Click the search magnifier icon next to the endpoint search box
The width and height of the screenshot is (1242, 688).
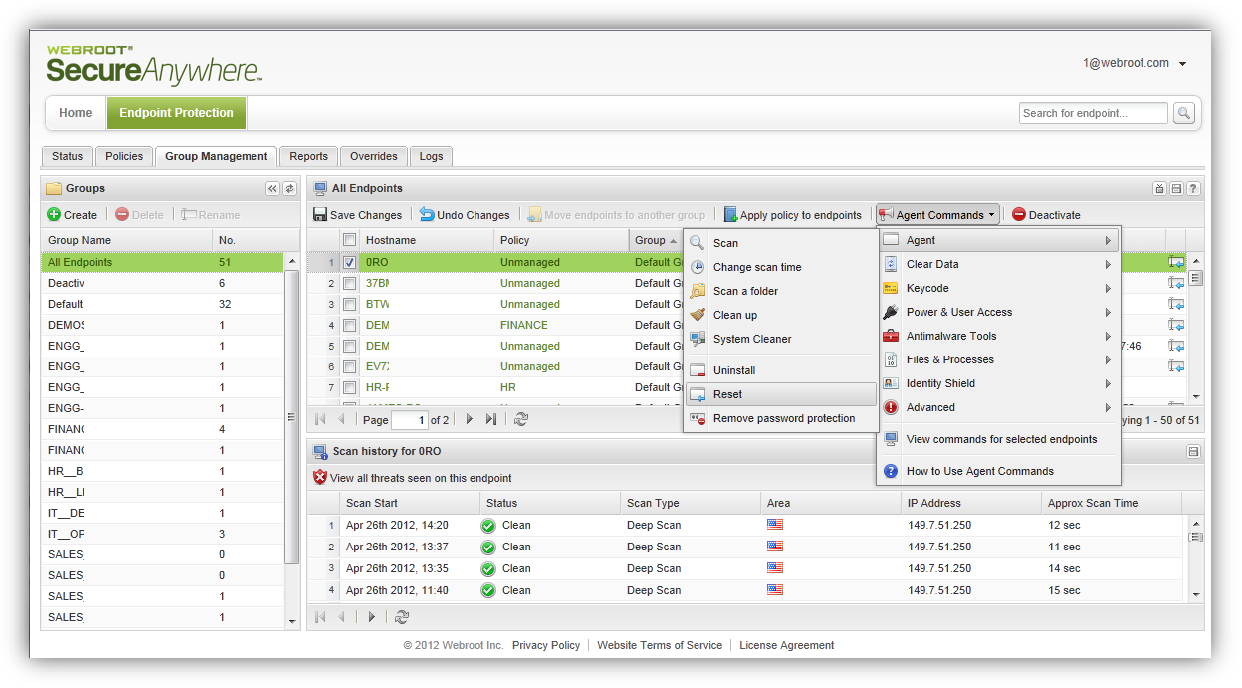click(1183, 113)
